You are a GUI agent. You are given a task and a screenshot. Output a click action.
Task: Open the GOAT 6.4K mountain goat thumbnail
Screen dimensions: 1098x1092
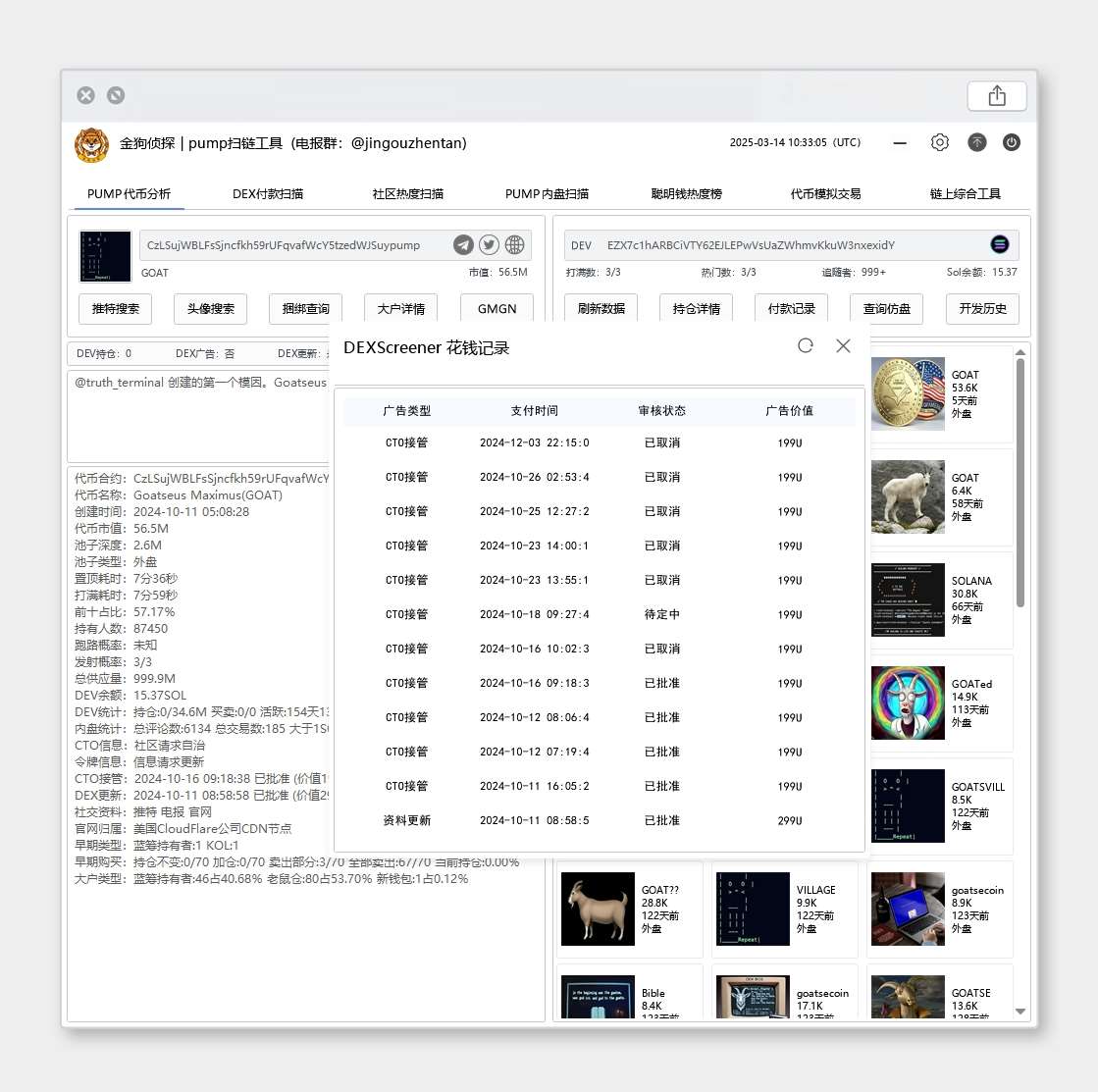coord(908,496)
